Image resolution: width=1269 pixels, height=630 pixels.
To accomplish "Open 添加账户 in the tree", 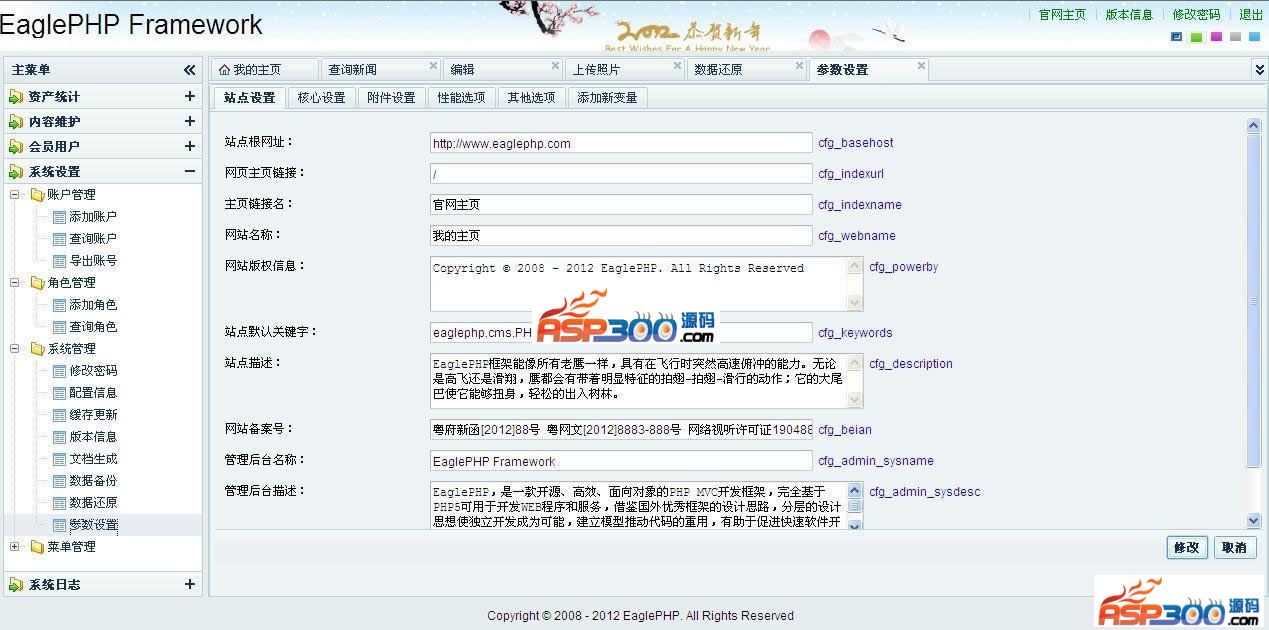I will pyautogui.click(x=93, y=216).
